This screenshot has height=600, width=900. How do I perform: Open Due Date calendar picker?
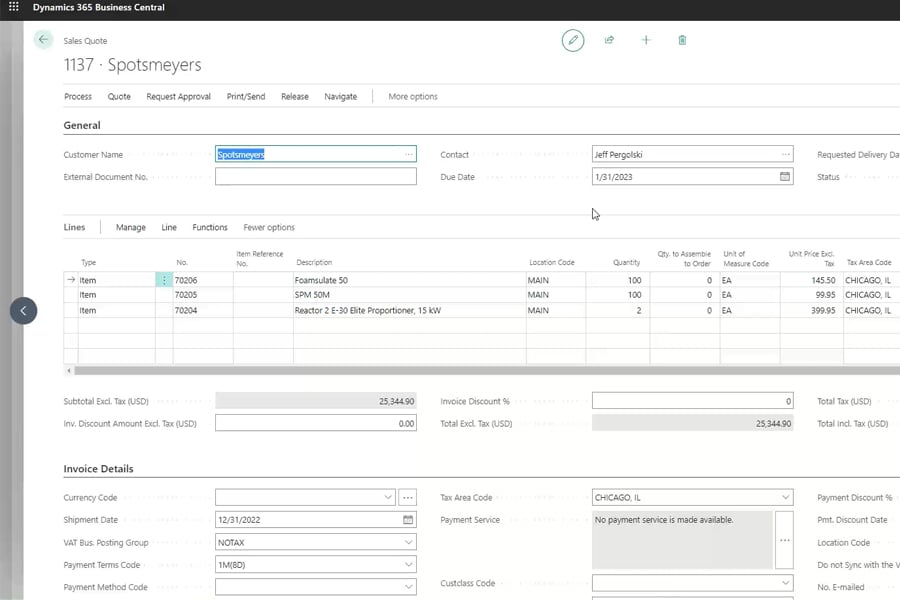click(785, 177)
